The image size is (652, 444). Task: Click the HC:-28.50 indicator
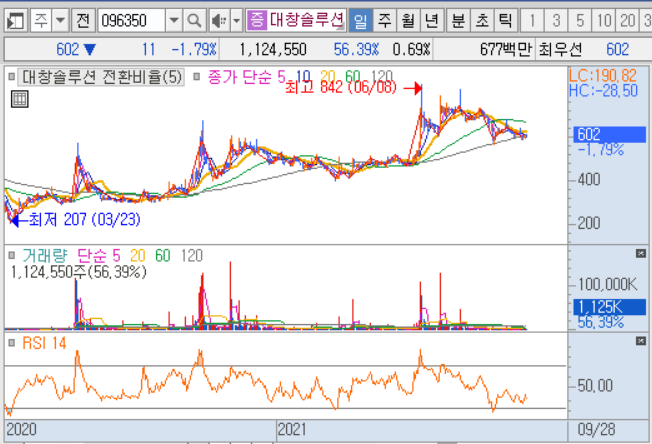tap(603, 91)
